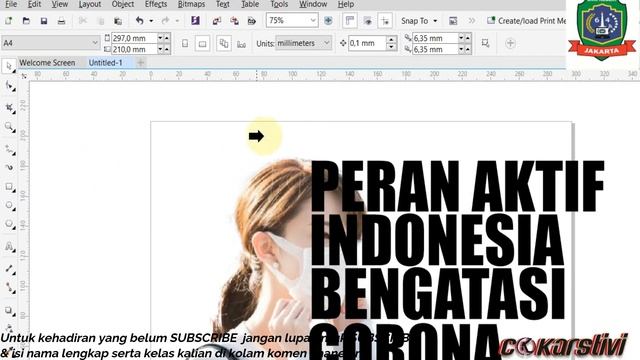This screenshot has height=360, width=640.
Task: Open the Bitmaps menu
Action: [191, 4]
